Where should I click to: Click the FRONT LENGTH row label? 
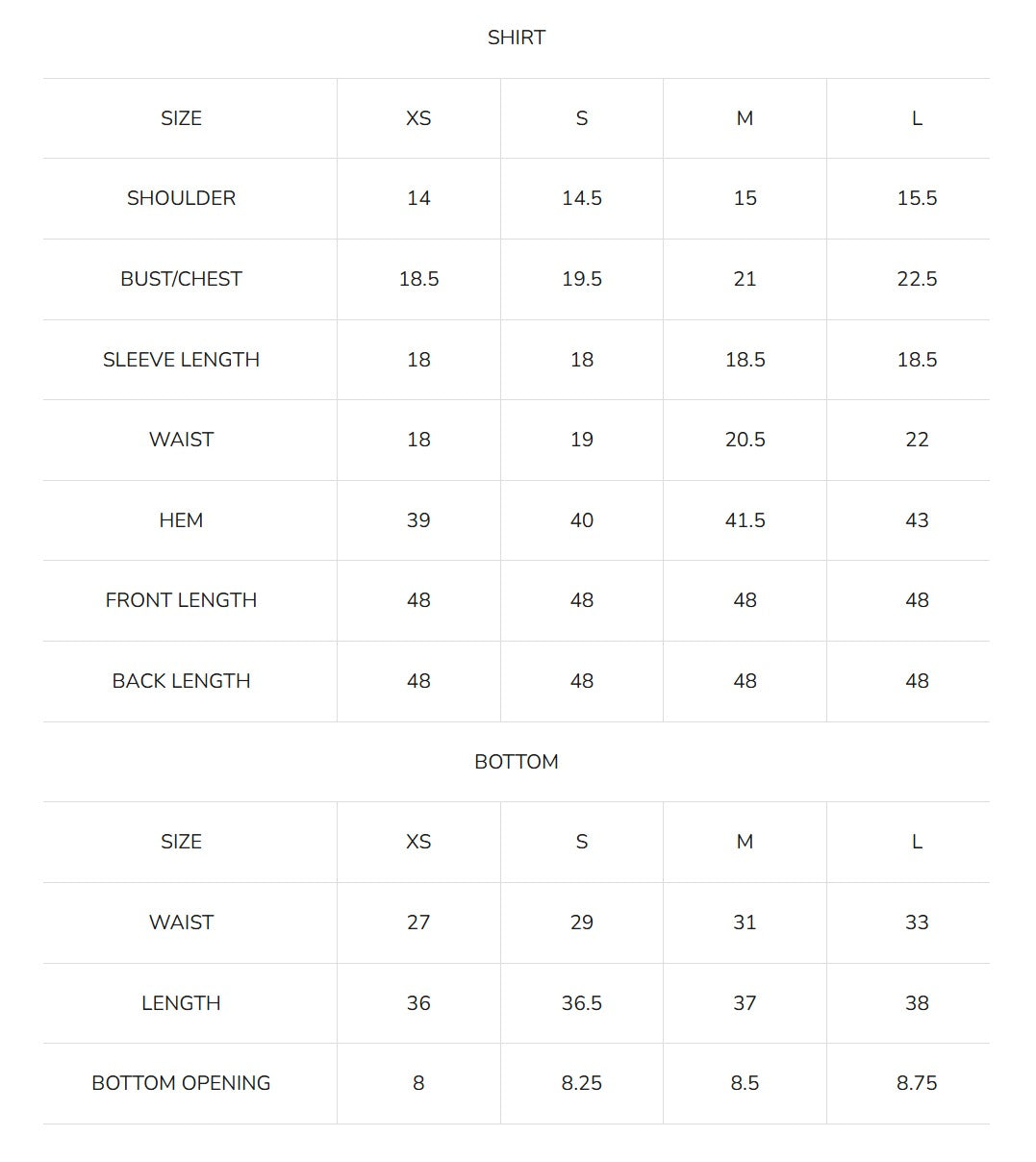[181, 600]
